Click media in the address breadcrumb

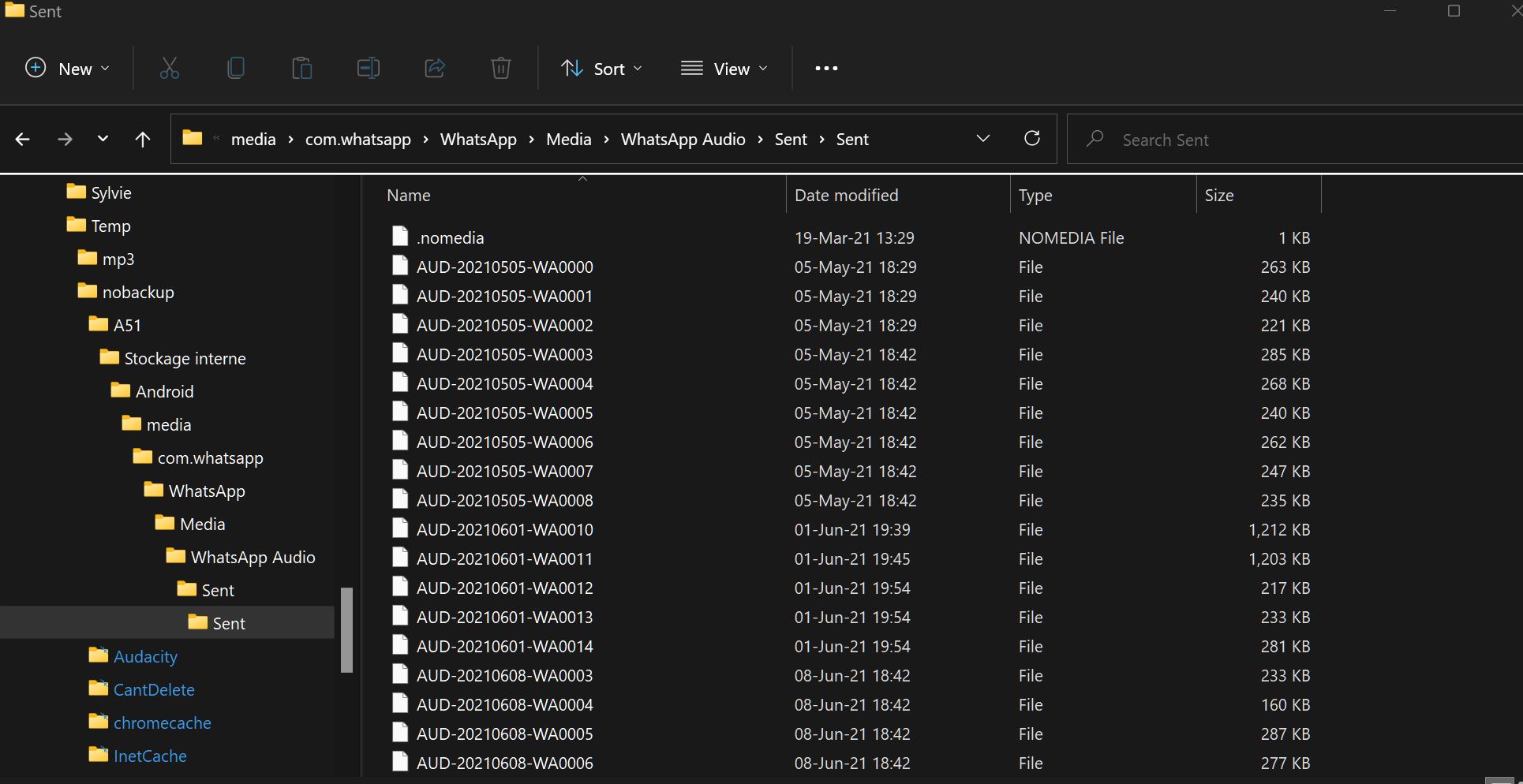click(253, 140)
